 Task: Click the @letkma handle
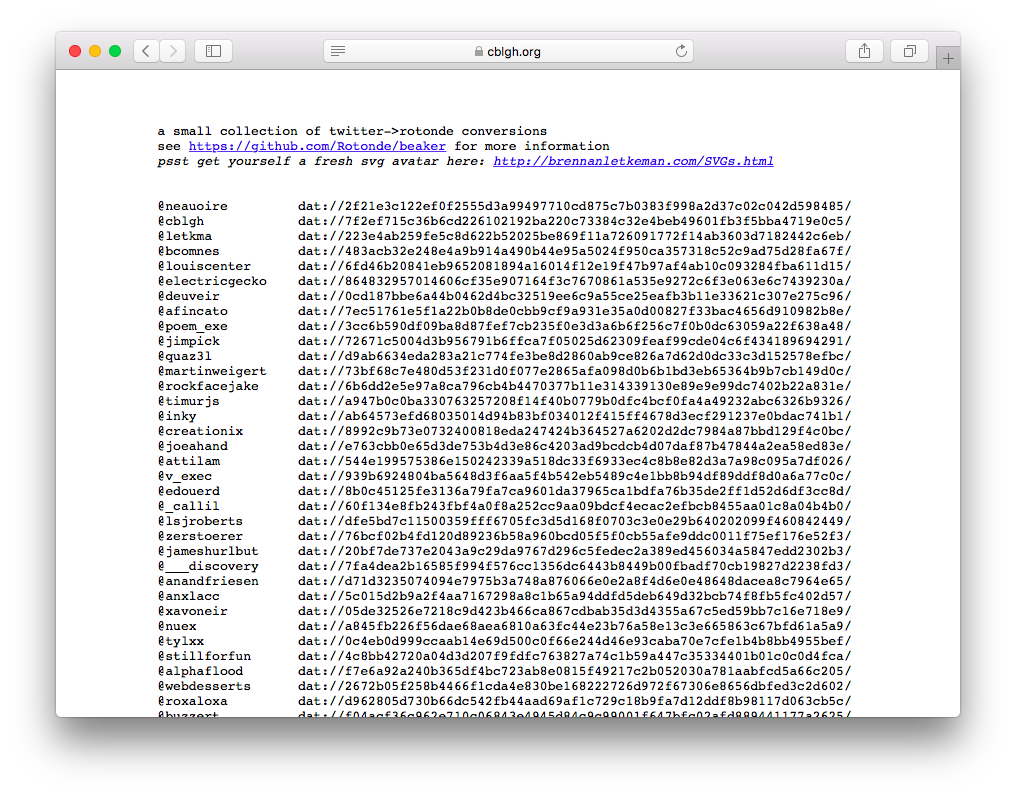(185, 236)
